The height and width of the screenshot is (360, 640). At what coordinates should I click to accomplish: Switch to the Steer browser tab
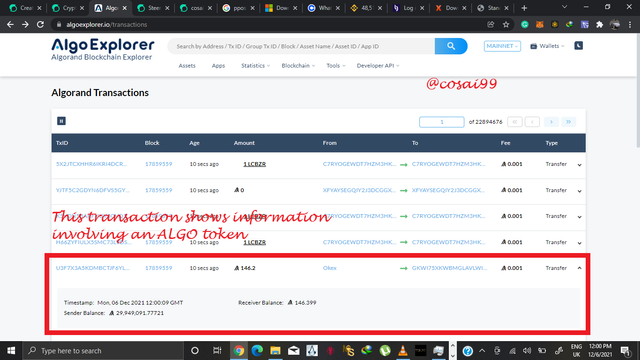tap(153, 8)
